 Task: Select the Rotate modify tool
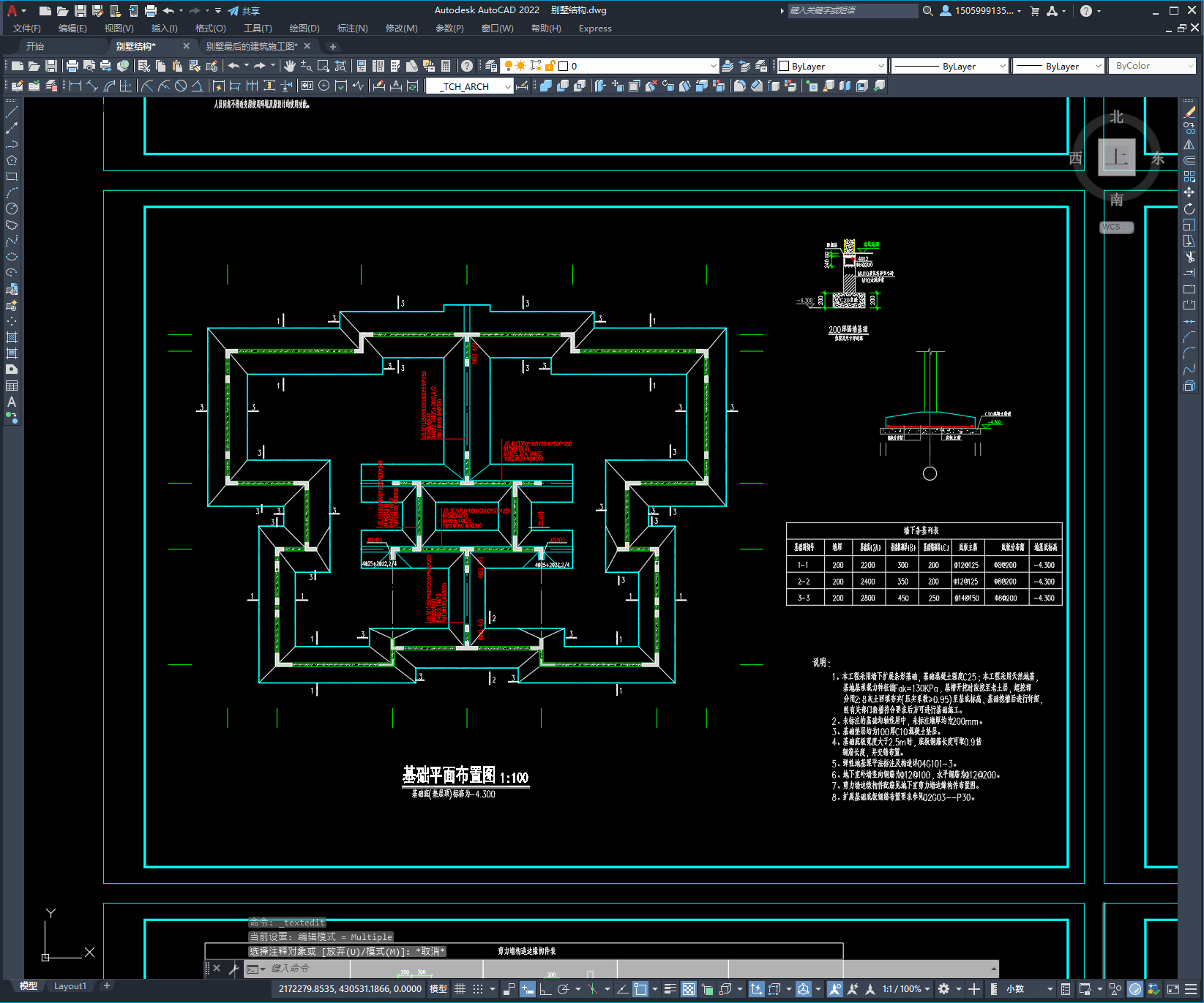[x=1189, y=209]
